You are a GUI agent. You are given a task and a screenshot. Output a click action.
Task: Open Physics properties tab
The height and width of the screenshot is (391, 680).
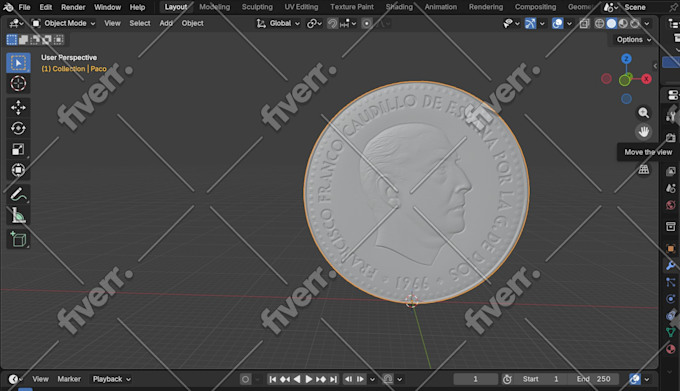(670, 299)
